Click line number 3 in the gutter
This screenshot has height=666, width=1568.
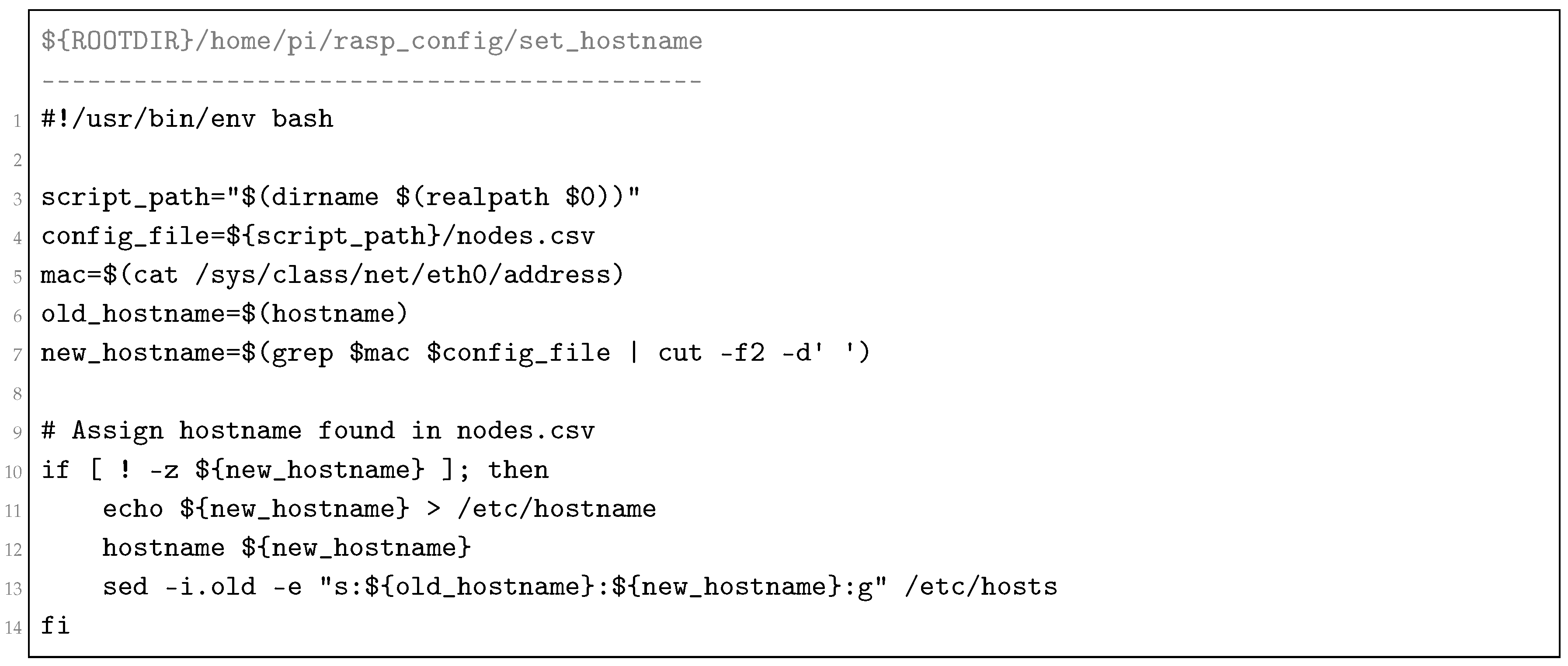17,199
